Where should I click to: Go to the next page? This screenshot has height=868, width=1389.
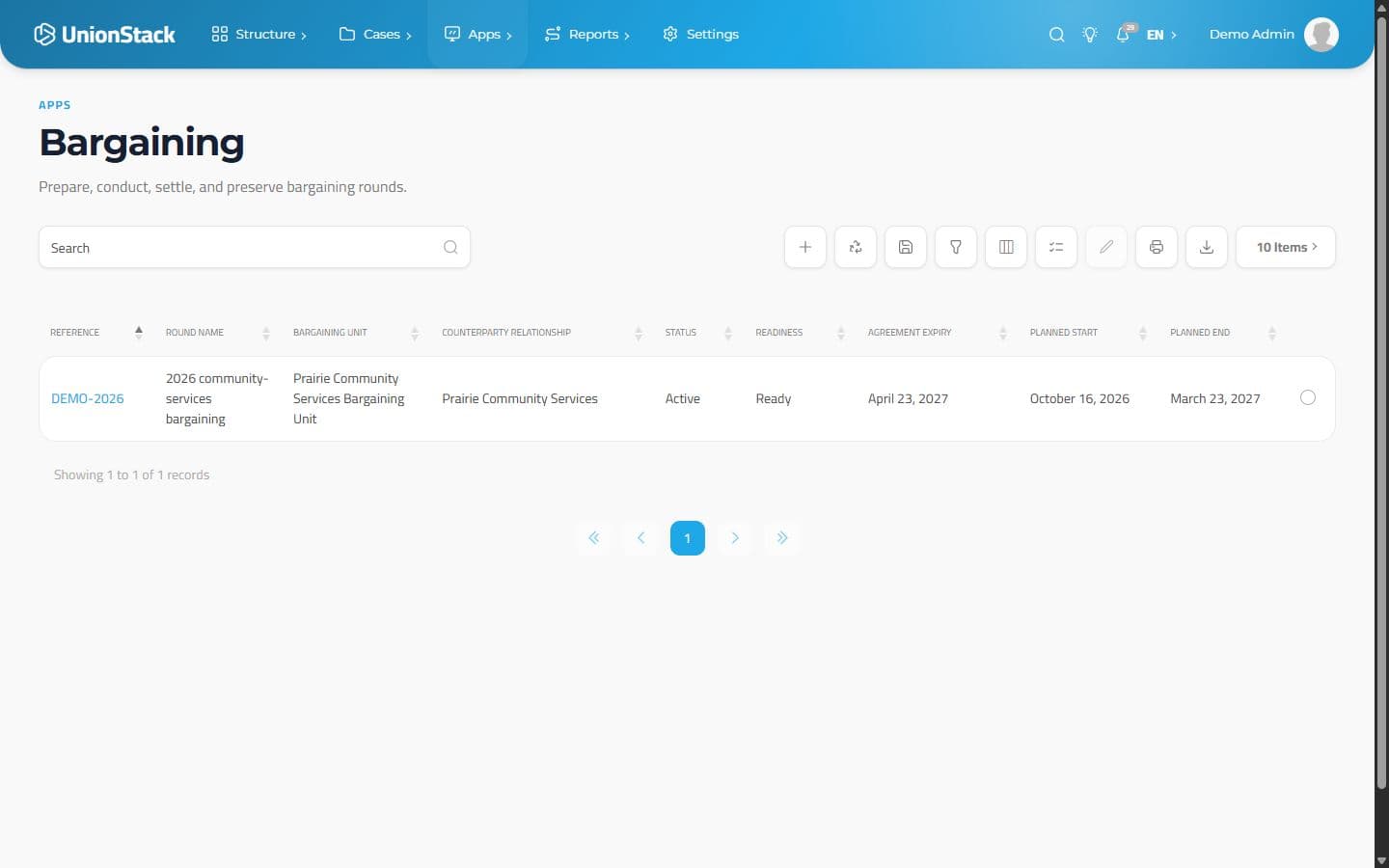735,538
